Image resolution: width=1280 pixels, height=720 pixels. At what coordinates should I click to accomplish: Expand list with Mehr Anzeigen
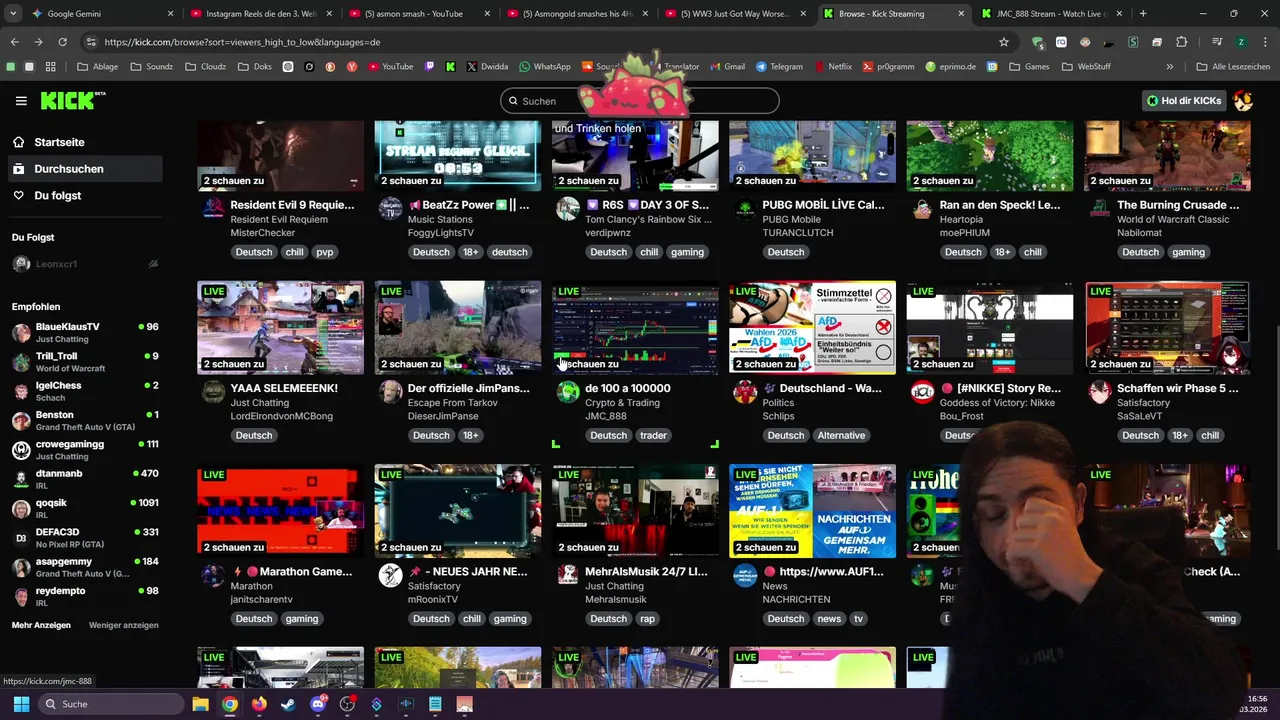(41, 625)
